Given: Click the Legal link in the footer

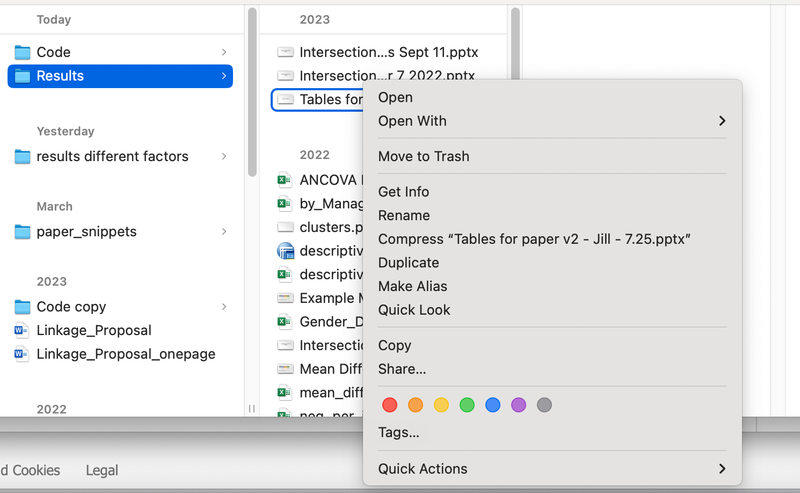Looking at the screenshot, I should pos(102,470).
